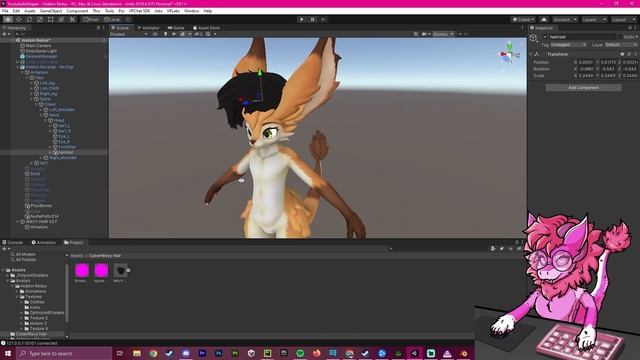640x360 pixels.
Task: Open the Collab dropdown
Action: tap(523, 19)
